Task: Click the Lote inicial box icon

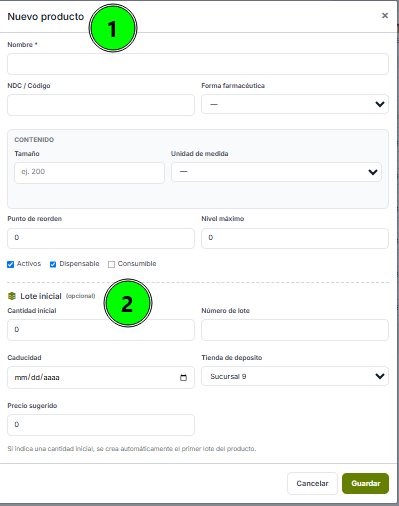Action: click(x=12, y=296)
